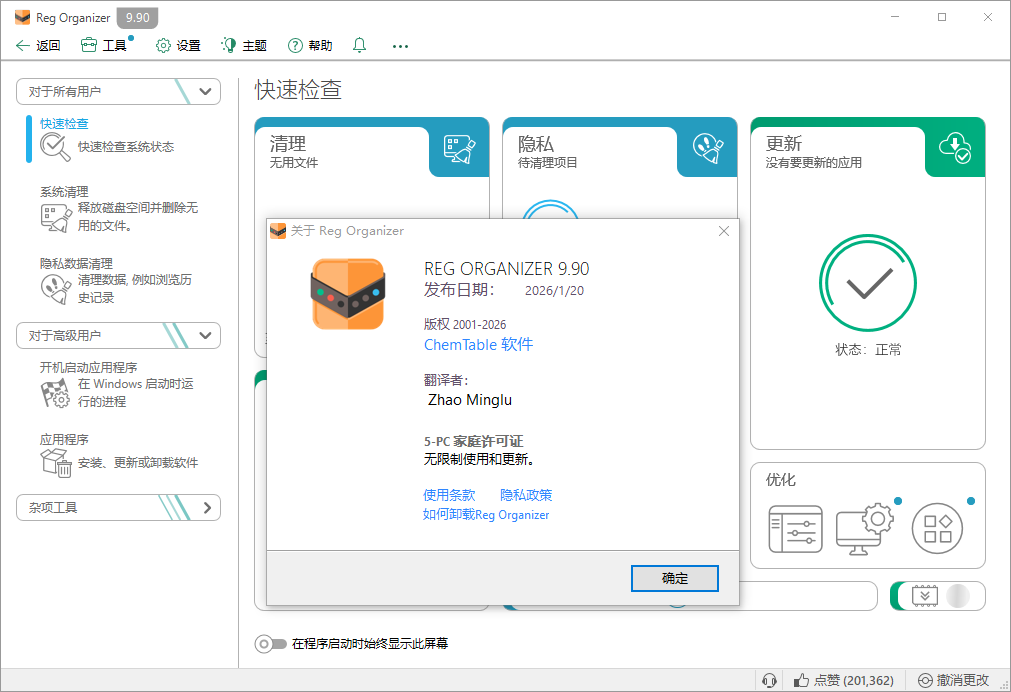Click the 确定 button in About dialog
Screen dimensions: 1011x692
[674, 578]
